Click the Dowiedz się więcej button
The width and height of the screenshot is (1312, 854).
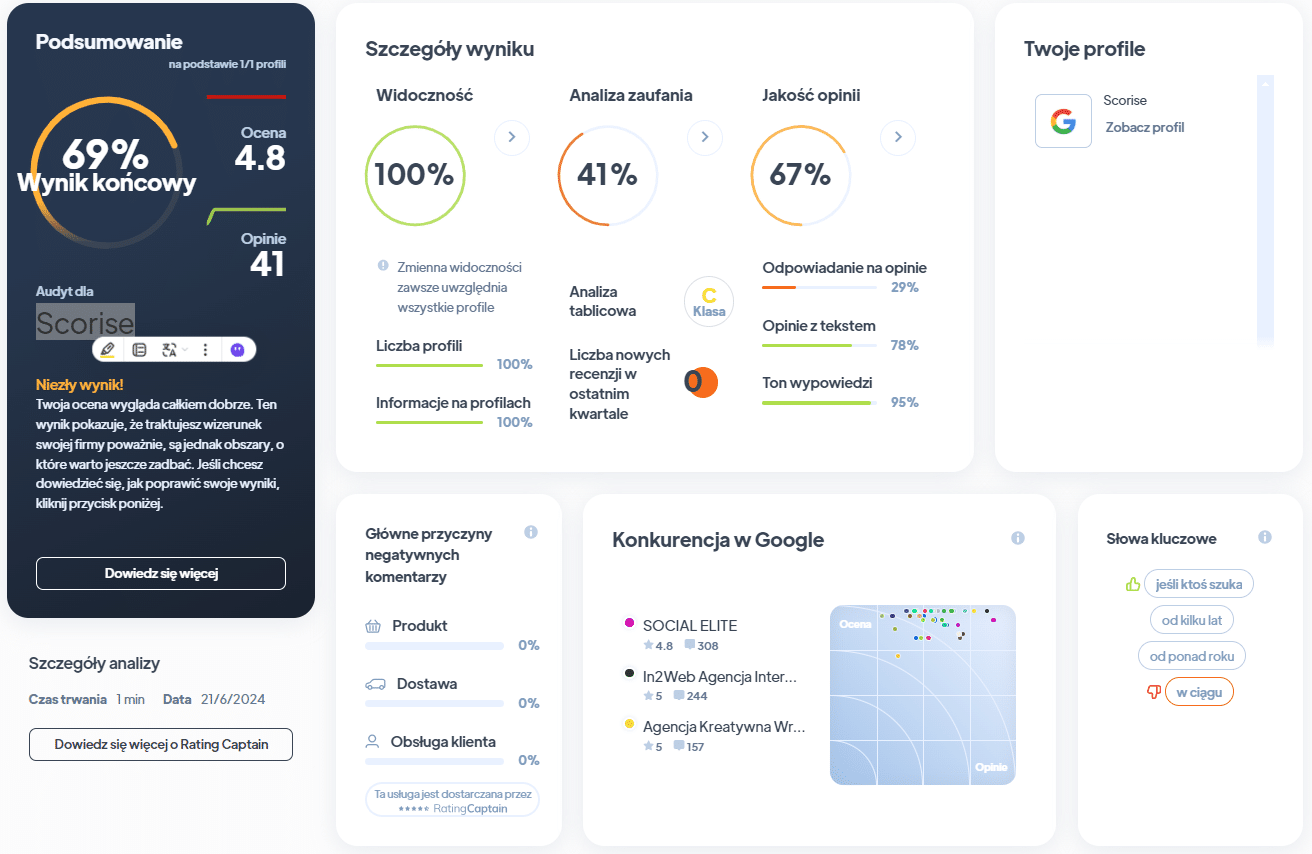pyautogui.click(x=161, y=573)
